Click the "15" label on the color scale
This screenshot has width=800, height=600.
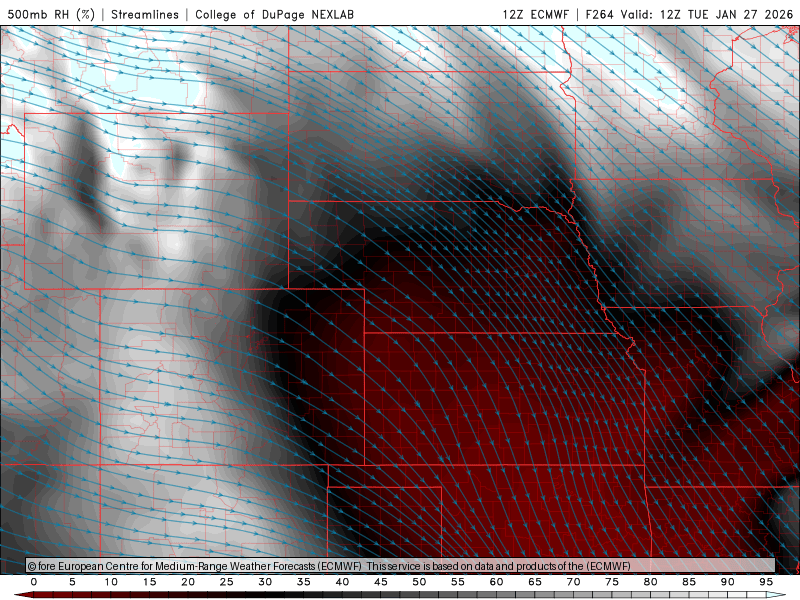point(149,582)
